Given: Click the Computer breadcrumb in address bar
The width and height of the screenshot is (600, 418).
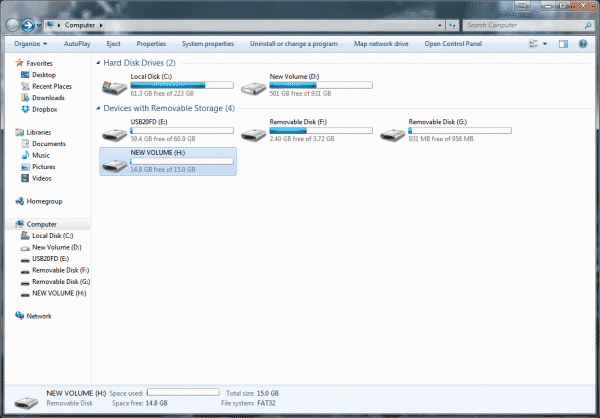Looking at the screenshot, I should click(80, 25).
